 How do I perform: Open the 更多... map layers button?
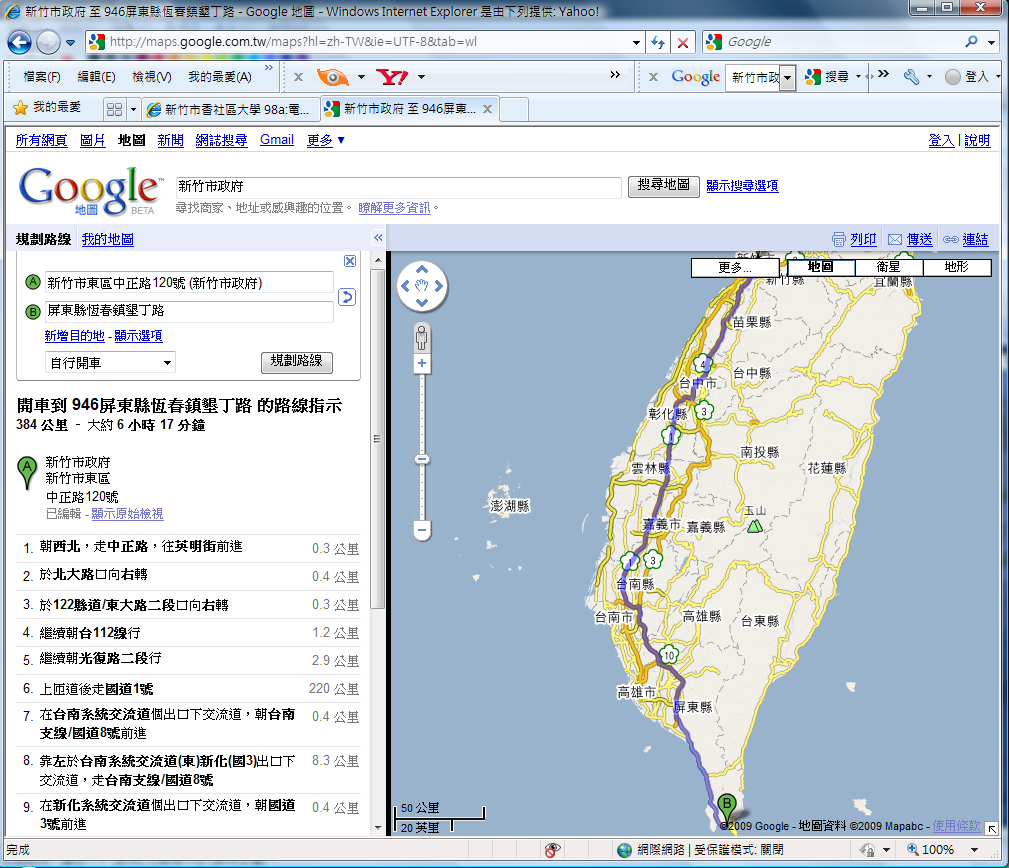[735, 268]
